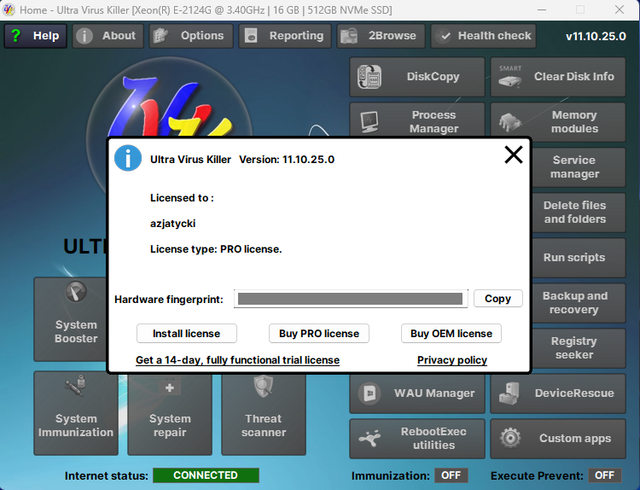Click the Reporting disk icon

pos(251,36)
